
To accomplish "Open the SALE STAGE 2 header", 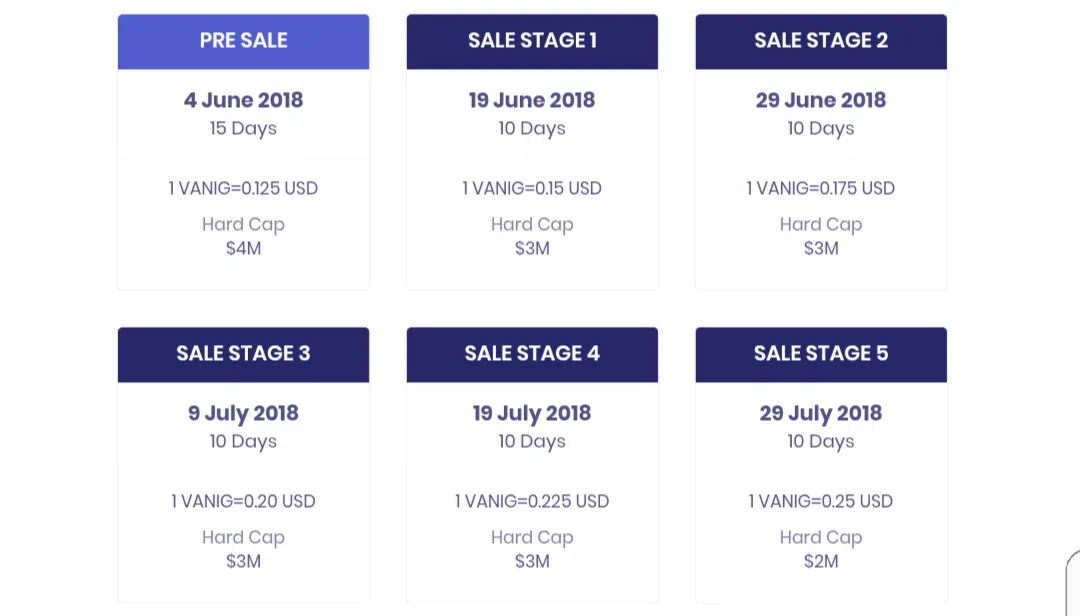I will click(821, 41).
